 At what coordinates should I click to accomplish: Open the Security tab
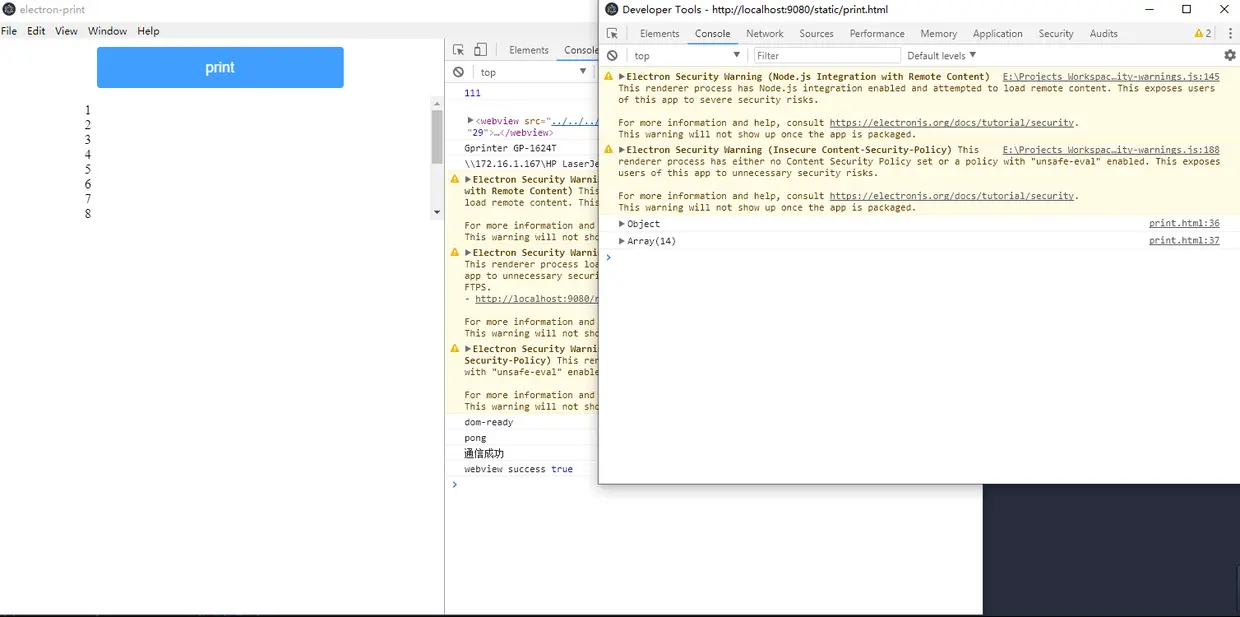pyautogui.click(x=1056, y=33)
